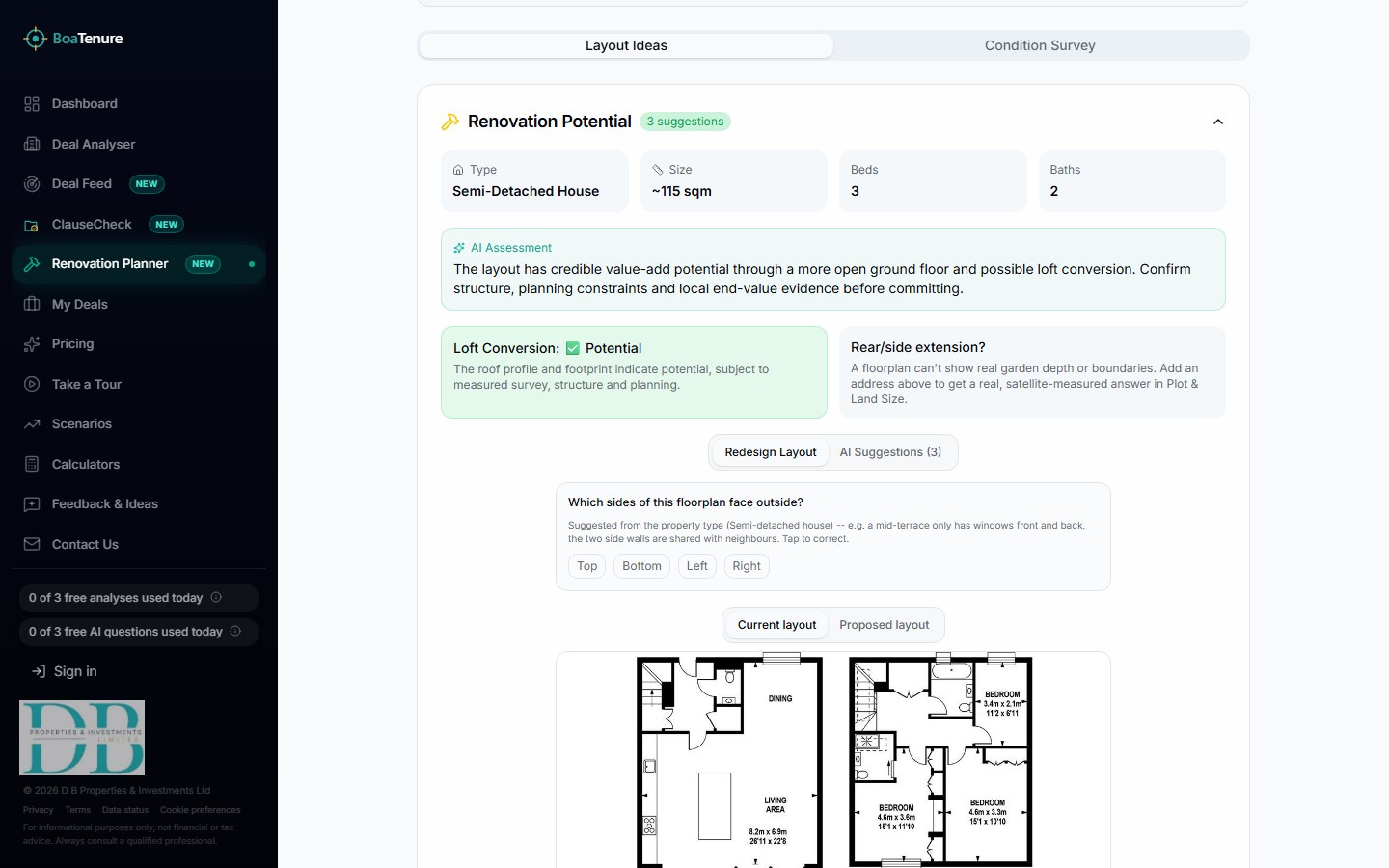Click the ground floor floorplan image
The image size is (1389, 868).
click(x=730, y=761)
